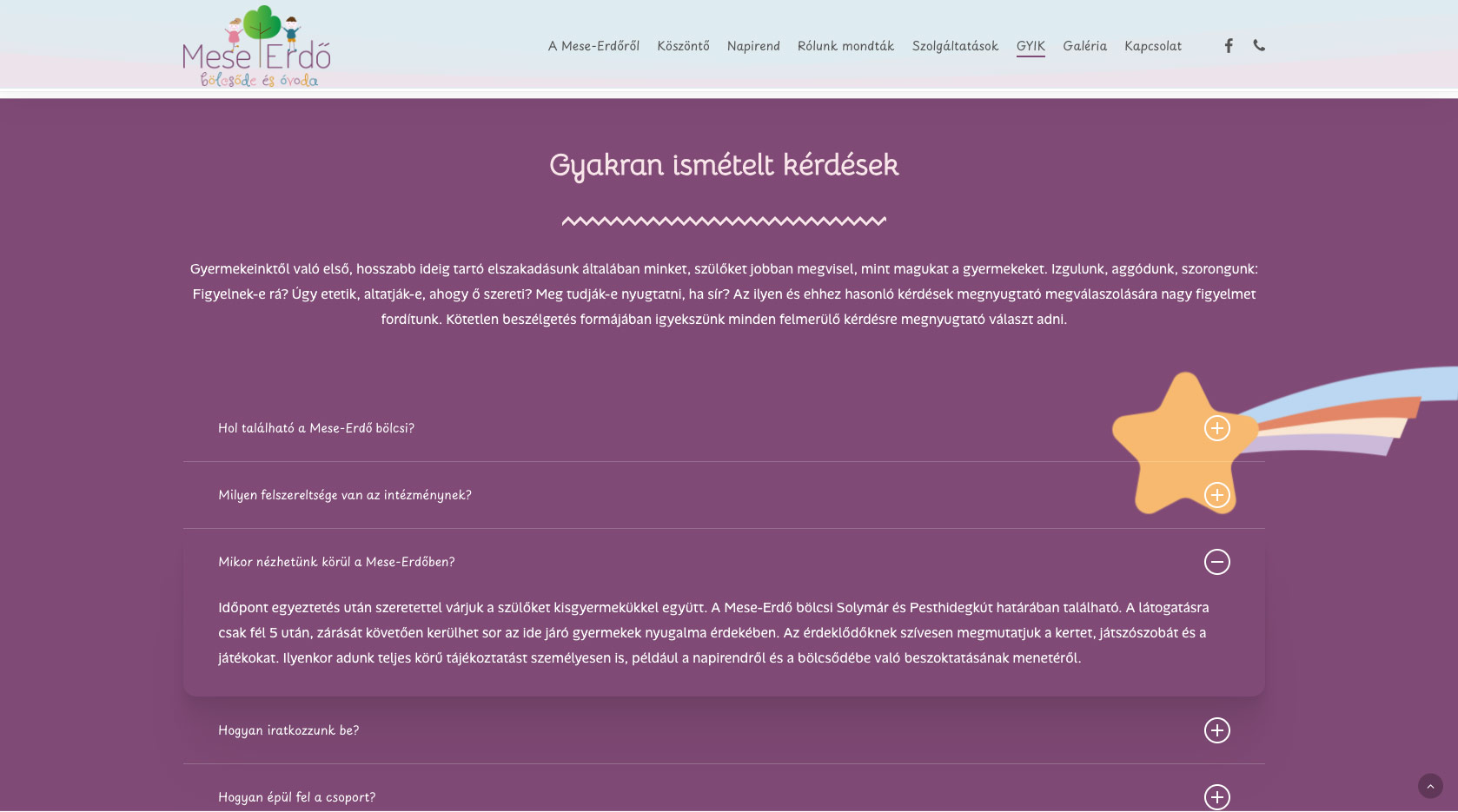Click the Mese-Erdő logo
1458x812 pixels.
(x=256, y=47)
